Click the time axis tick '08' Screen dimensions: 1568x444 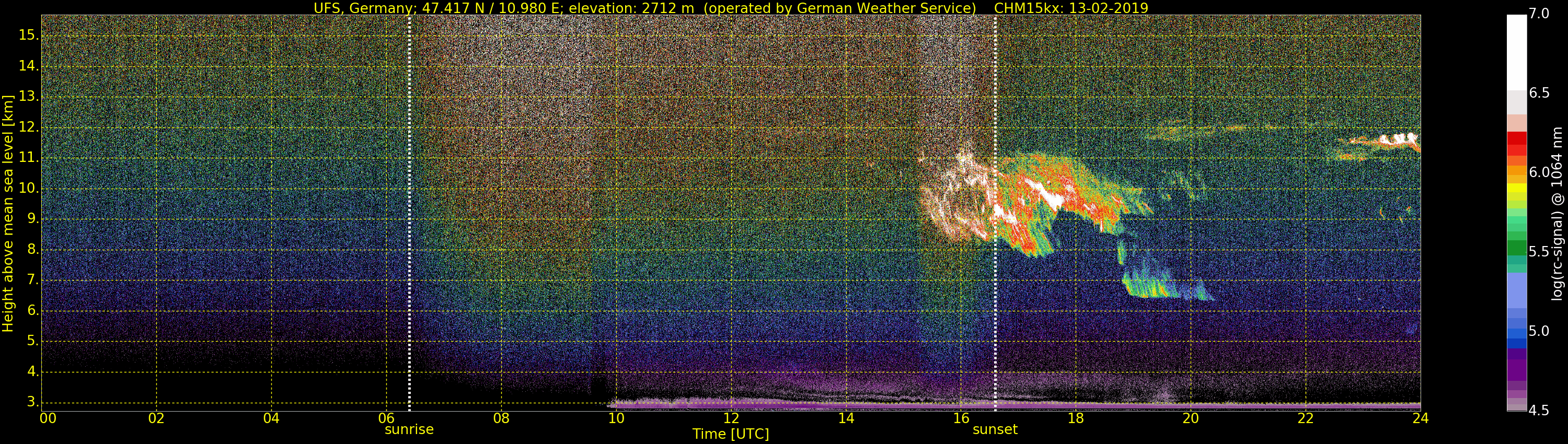pyautogui.click(x=502, y=418)
